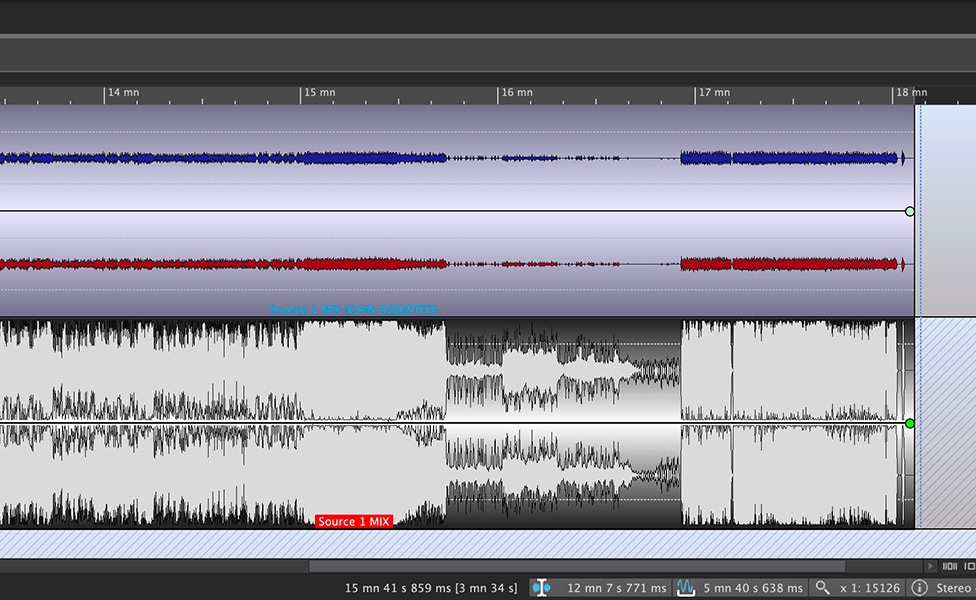
Task: Click the green fade handle on Source 1 MIX clip
Action: 909,423
